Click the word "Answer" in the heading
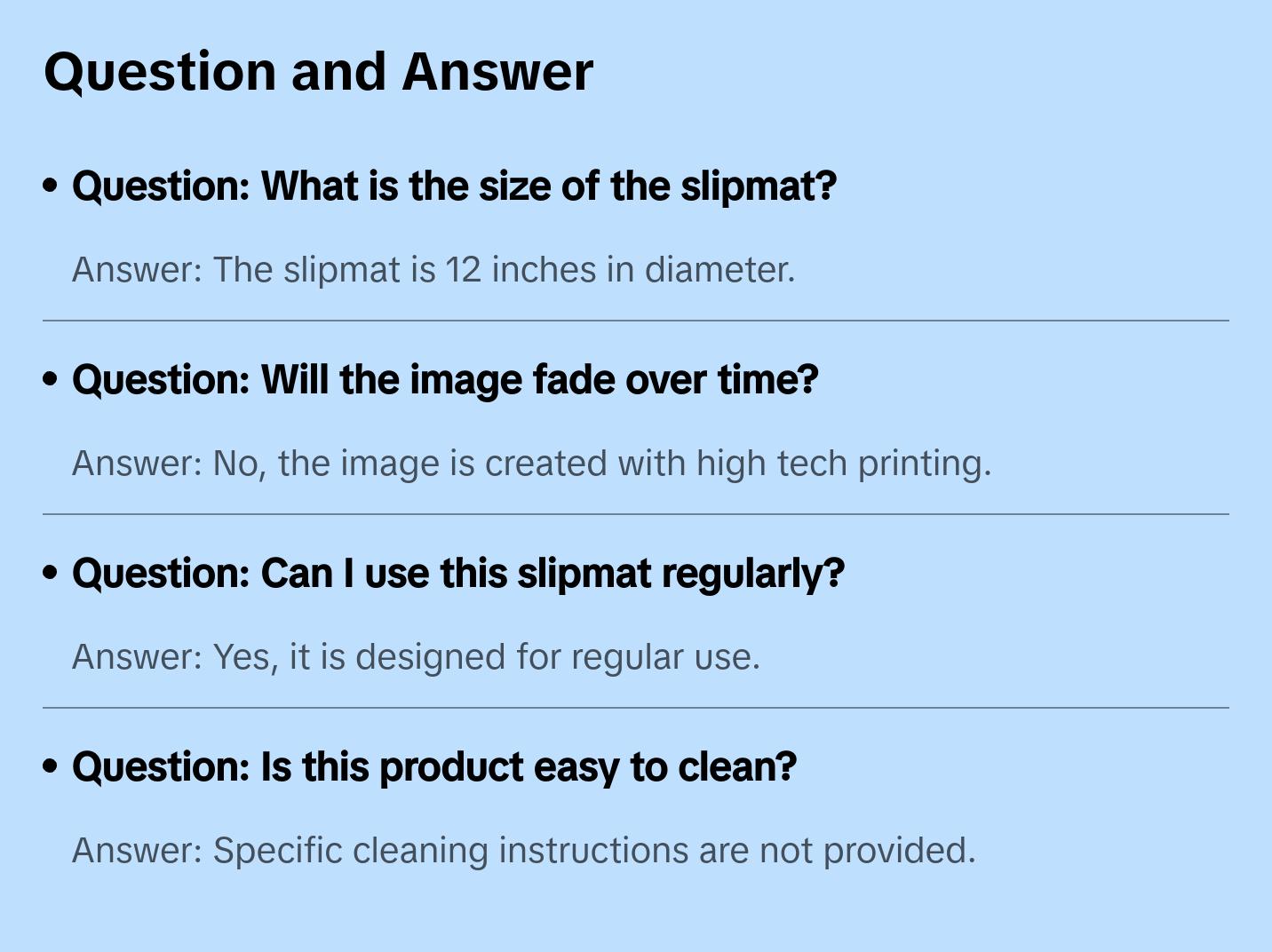Viewport: 1272px width, 952px height. click(497, 72)
